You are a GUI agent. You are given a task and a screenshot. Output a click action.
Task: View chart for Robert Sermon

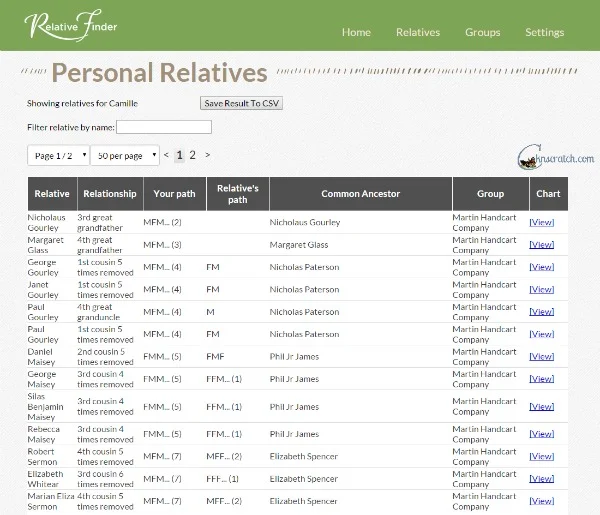coord(541,456)
